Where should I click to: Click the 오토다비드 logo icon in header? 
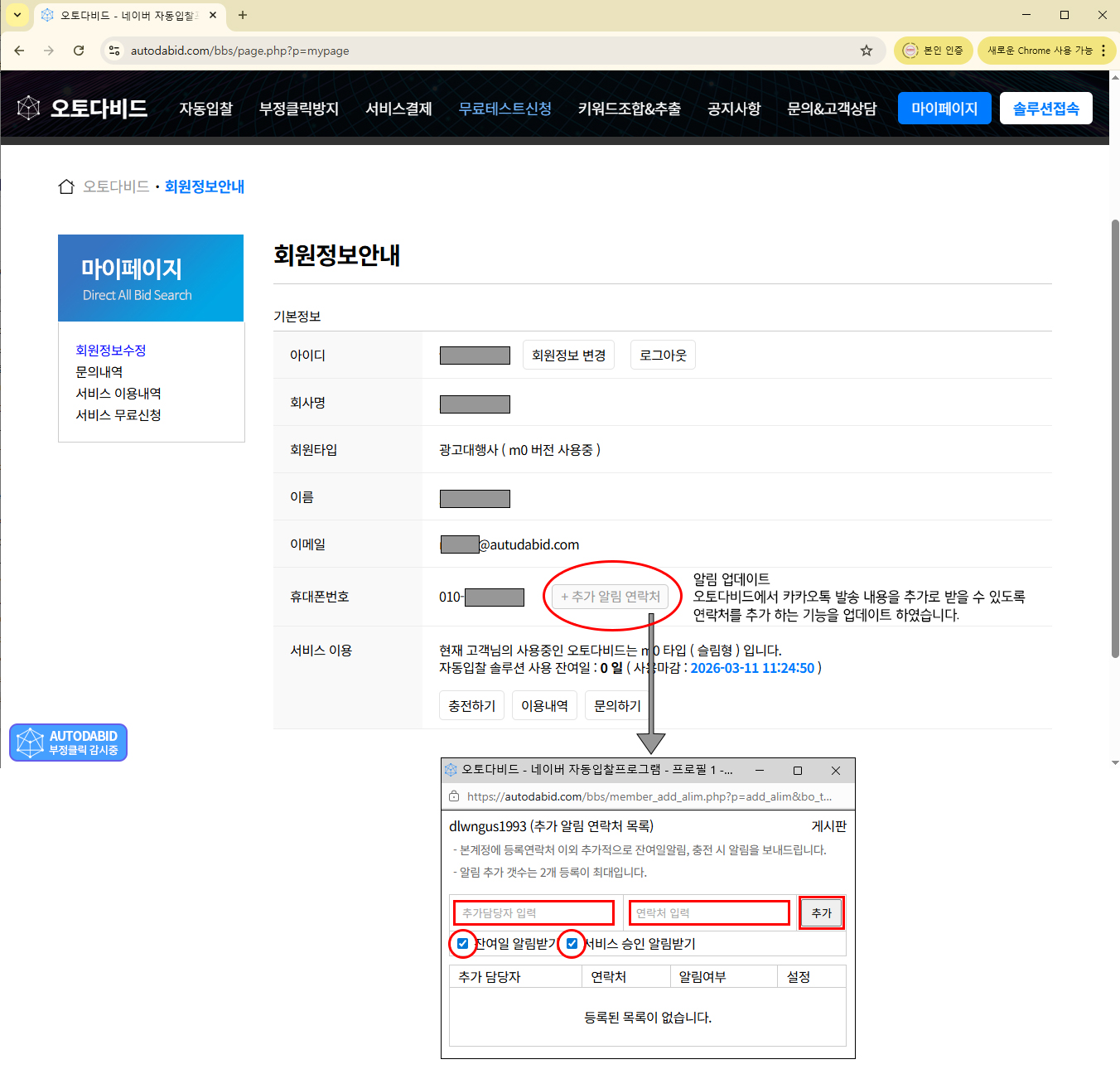pyautogui.click(x=29, y=108)
